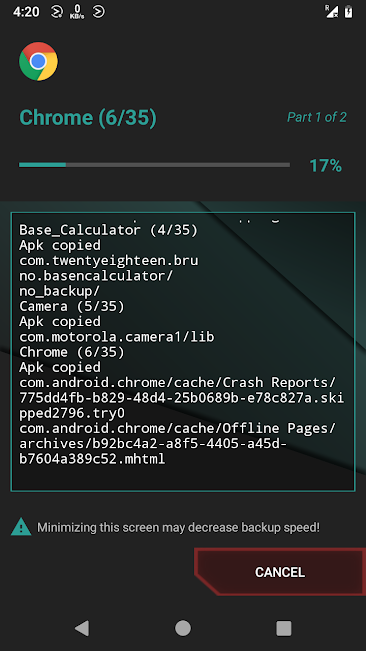Tap the 17% progress percentage
This screenshot has width=366, height=651.
pos(326,166)
